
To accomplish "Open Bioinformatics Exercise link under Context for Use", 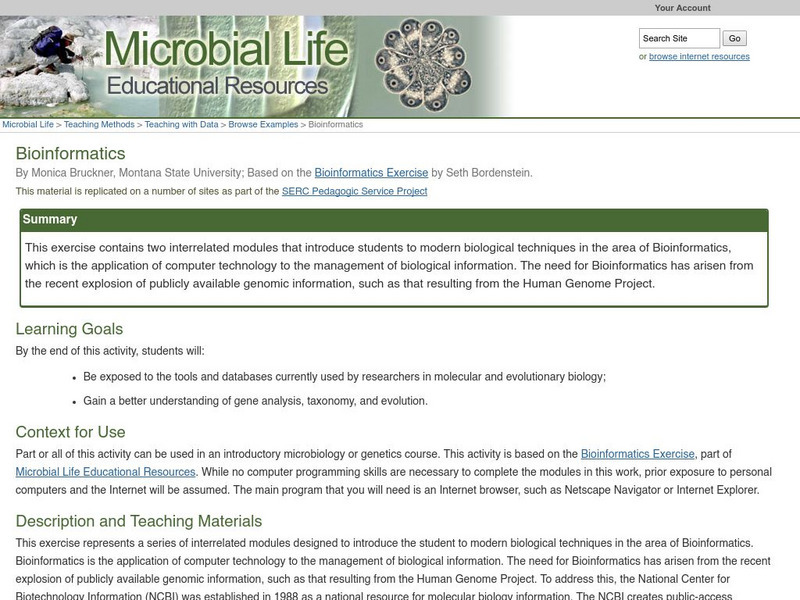I will click(x=638, y=454).
